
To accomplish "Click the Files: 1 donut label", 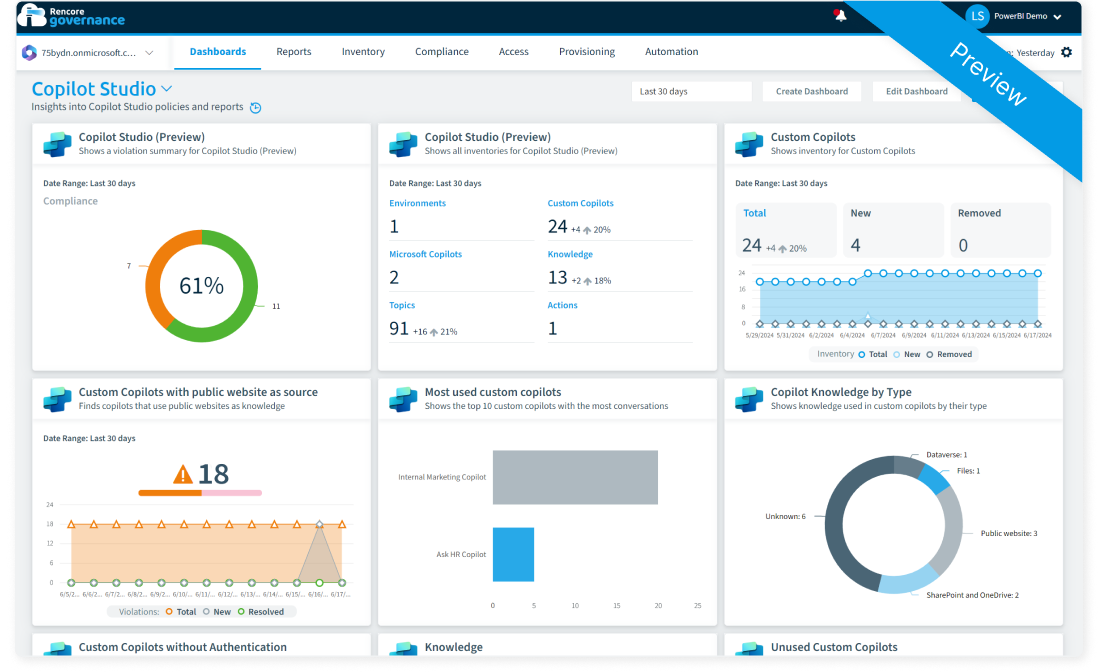I will pos(968,471).
